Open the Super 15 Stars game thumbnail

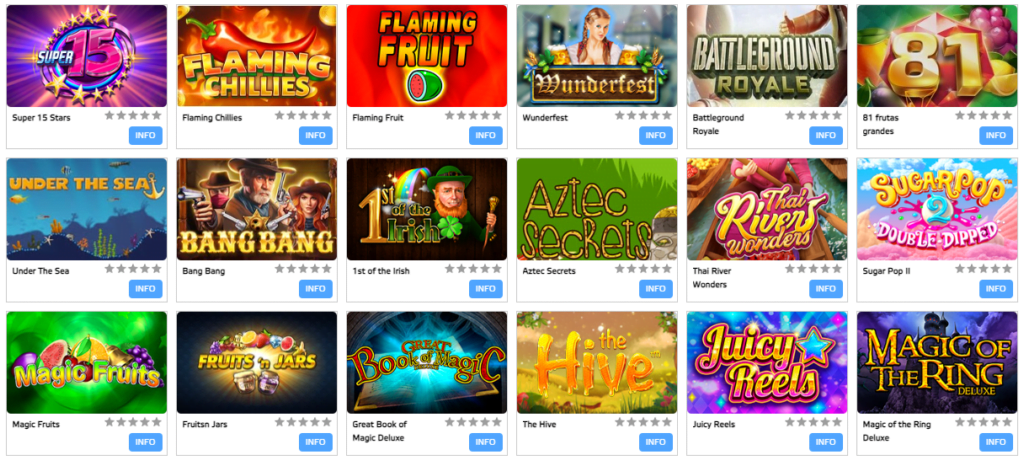86,56
